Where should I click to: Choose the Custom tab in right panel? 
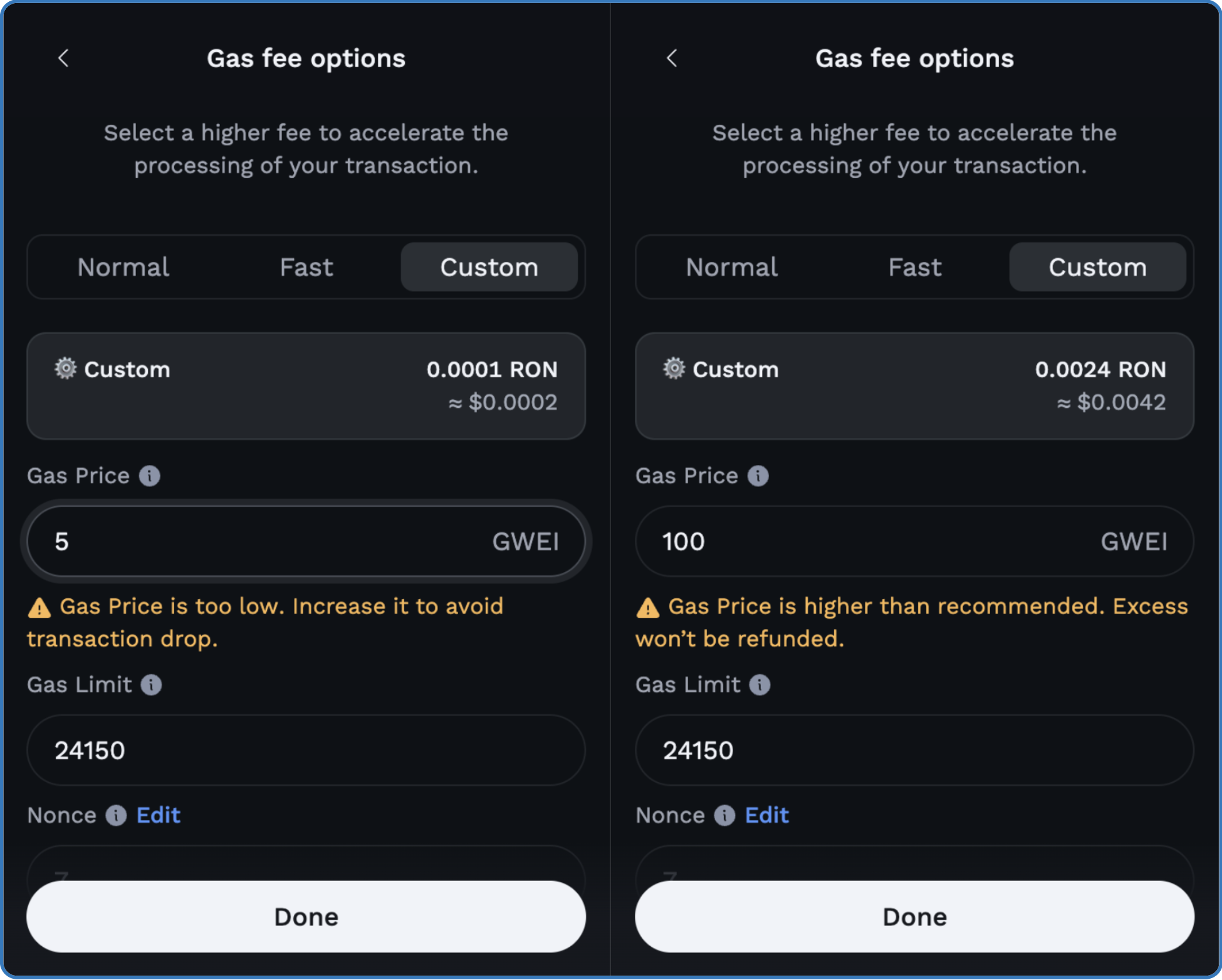1098,268
